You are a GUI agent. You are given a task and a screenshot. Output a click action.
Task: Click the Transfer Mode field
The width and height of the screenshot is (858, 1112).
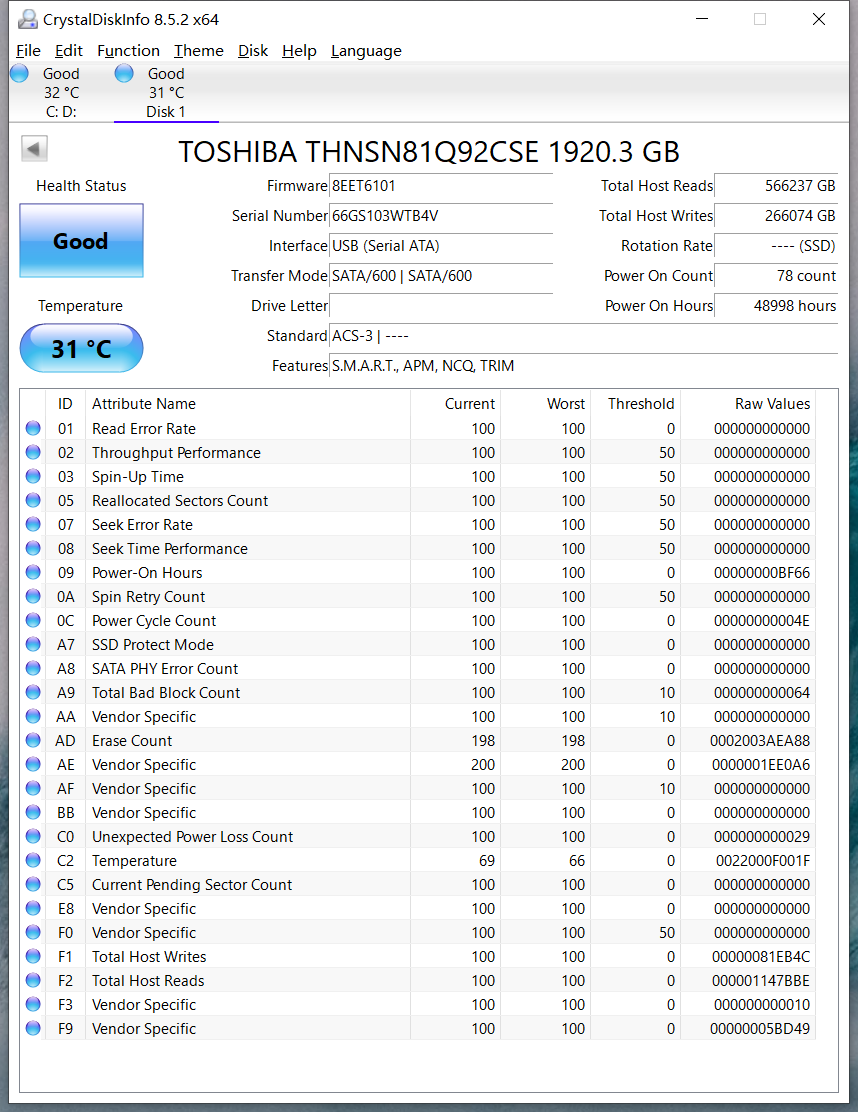440,276
